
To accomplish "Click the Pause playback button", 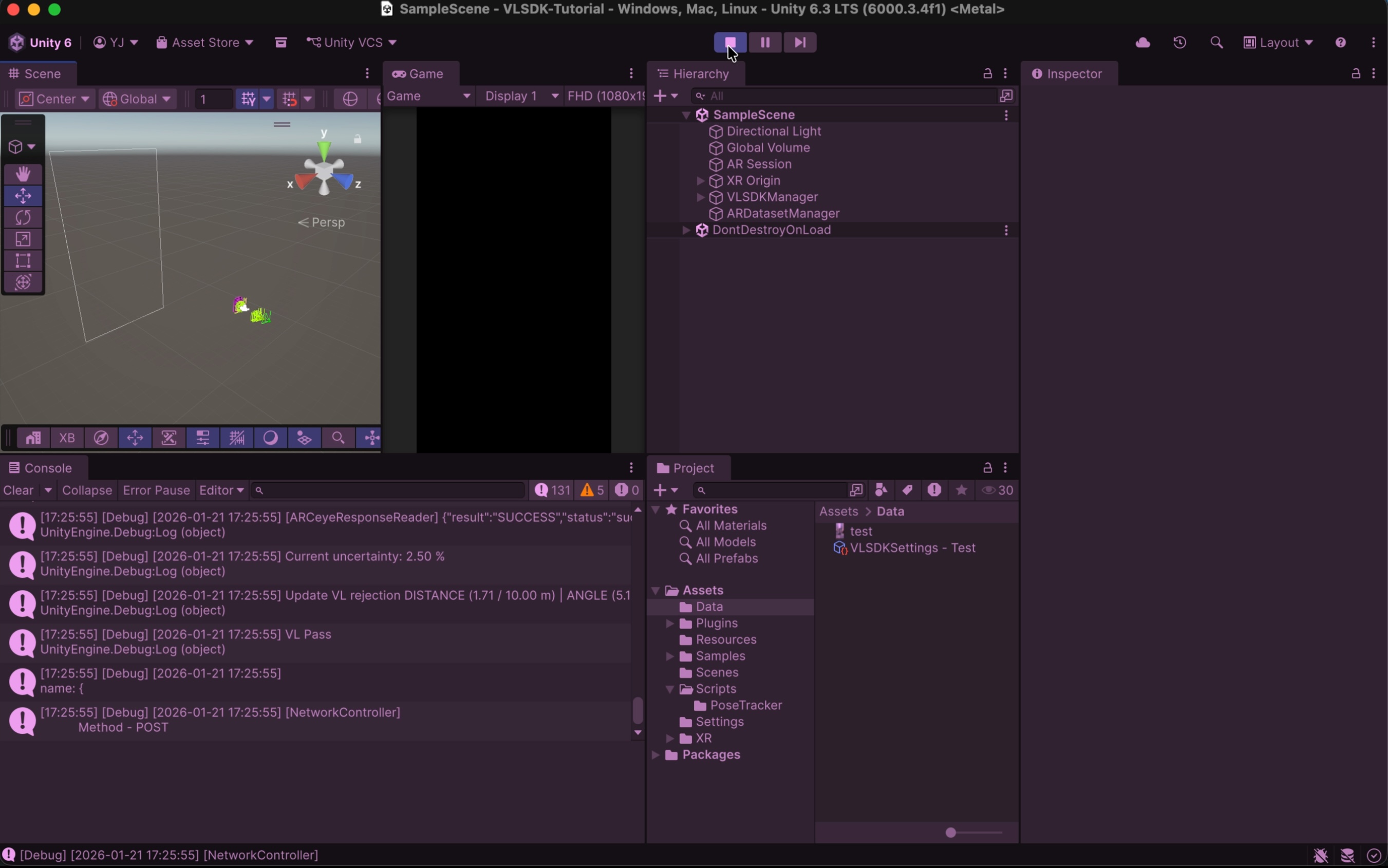I will point(764,43).
